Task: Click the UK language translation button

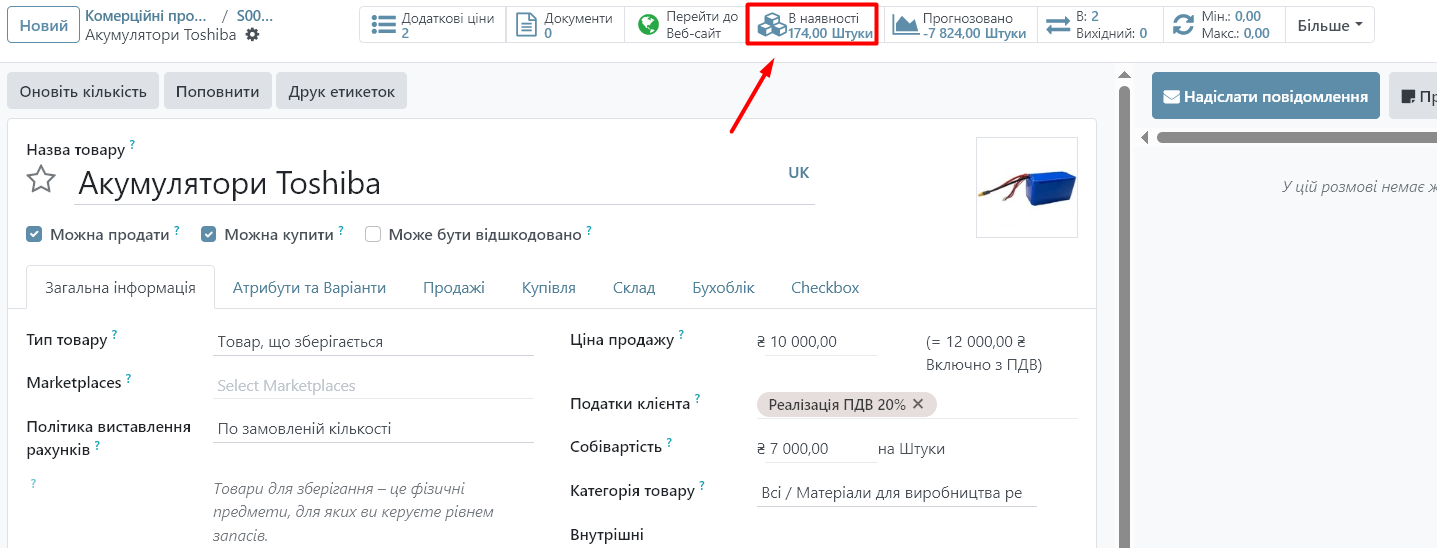Action: (x=798, y=172)
